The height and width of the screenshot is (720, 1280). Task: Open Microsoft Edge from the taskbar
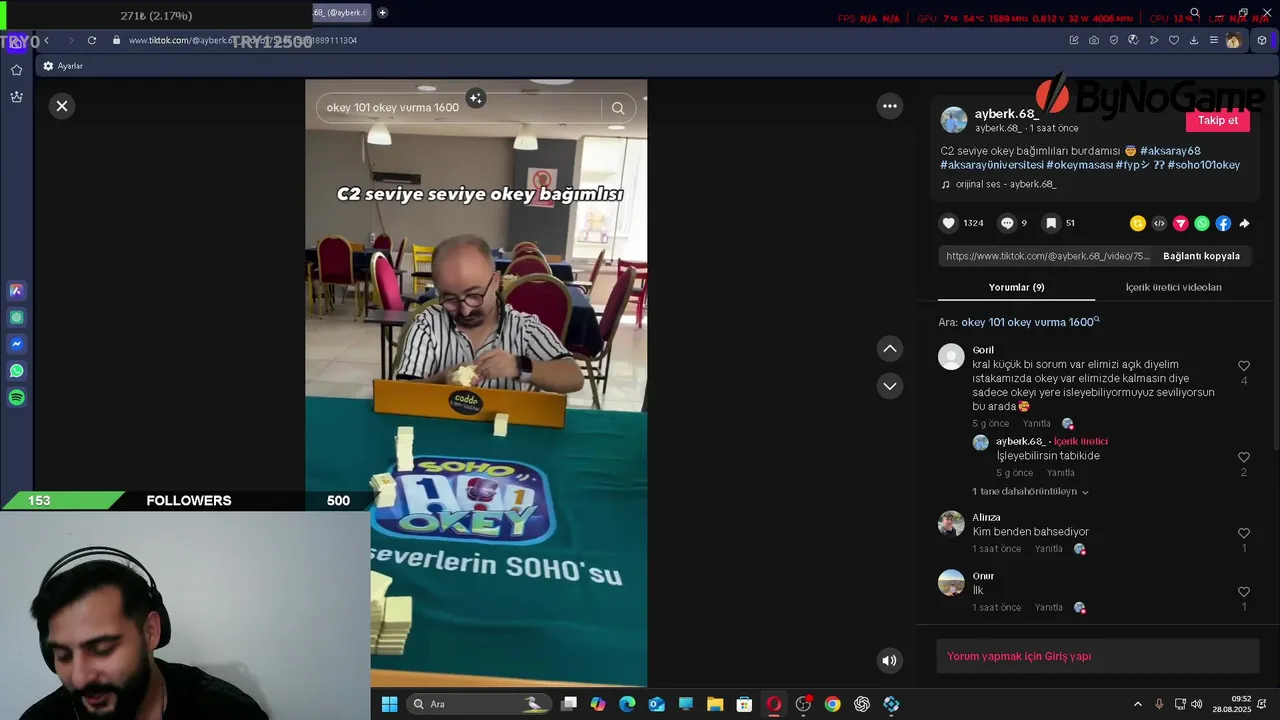[x=627, y=704]
